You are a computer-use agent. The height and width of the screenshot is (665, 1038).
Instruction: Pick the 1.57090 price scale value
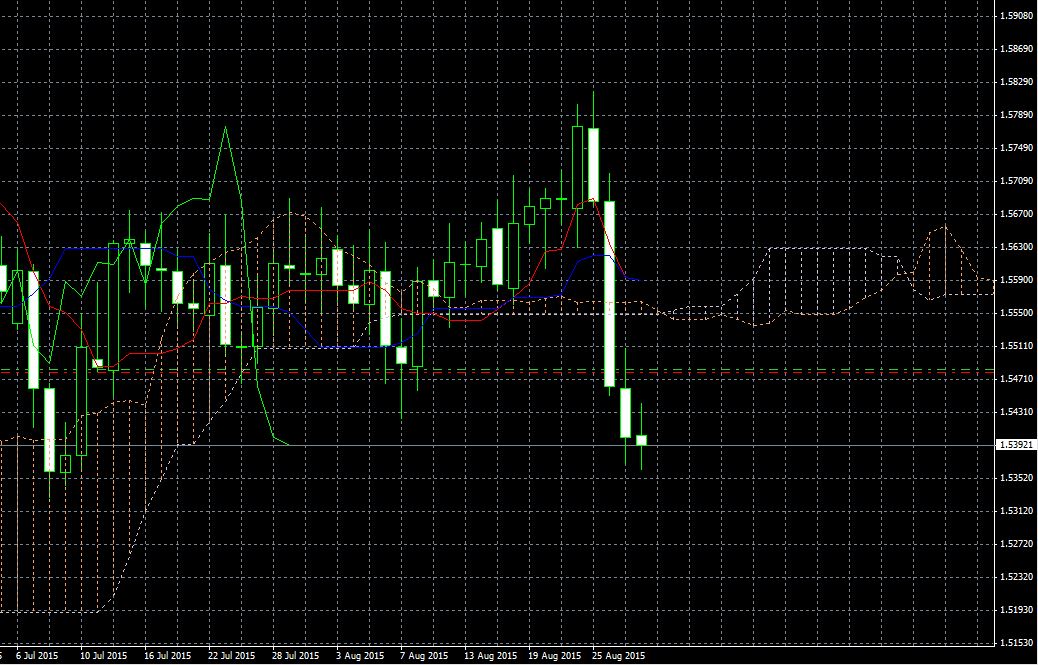(1017, 181)
